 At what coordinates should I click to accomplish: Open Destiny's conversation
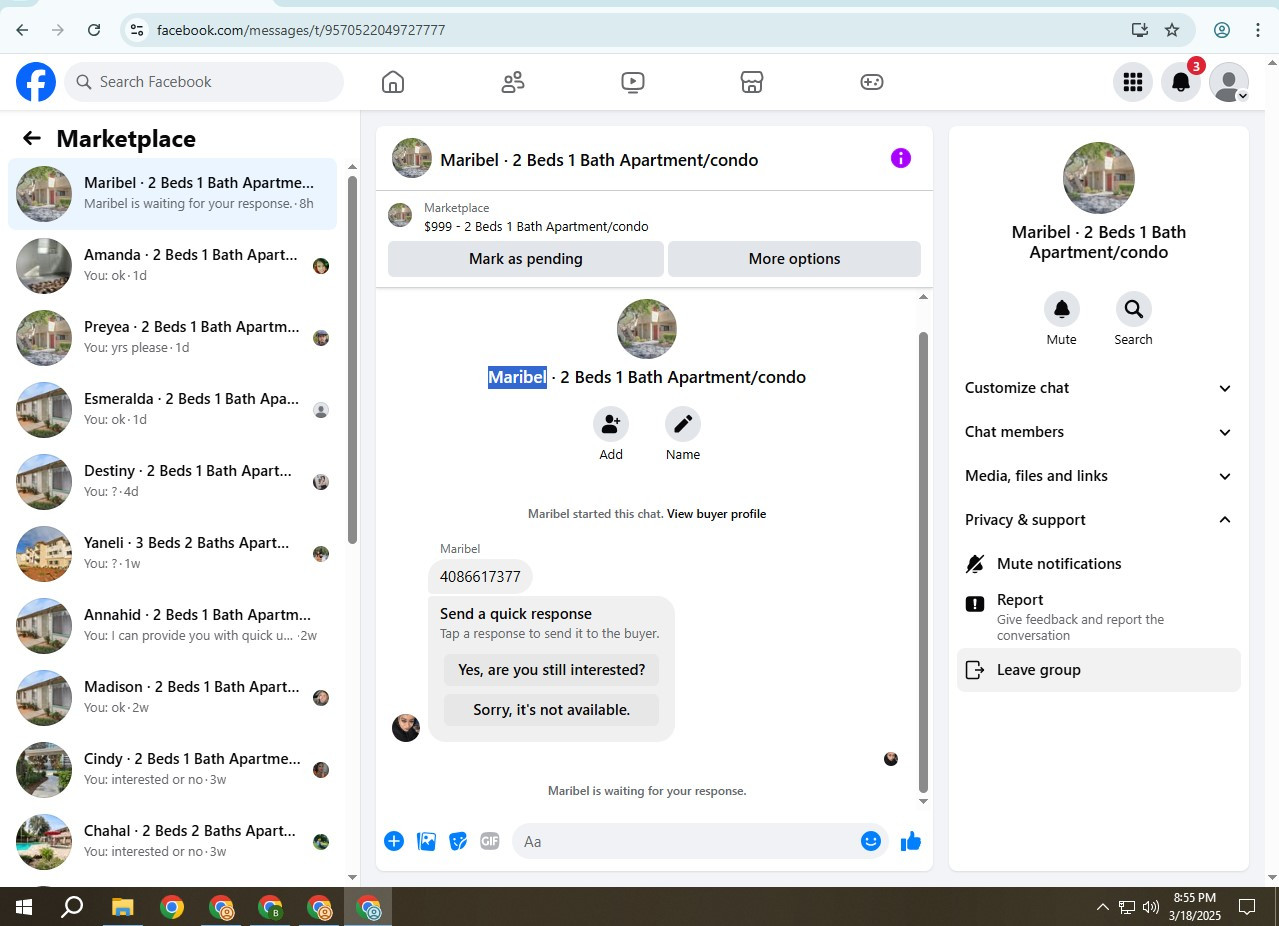click(x=172, y=481)
